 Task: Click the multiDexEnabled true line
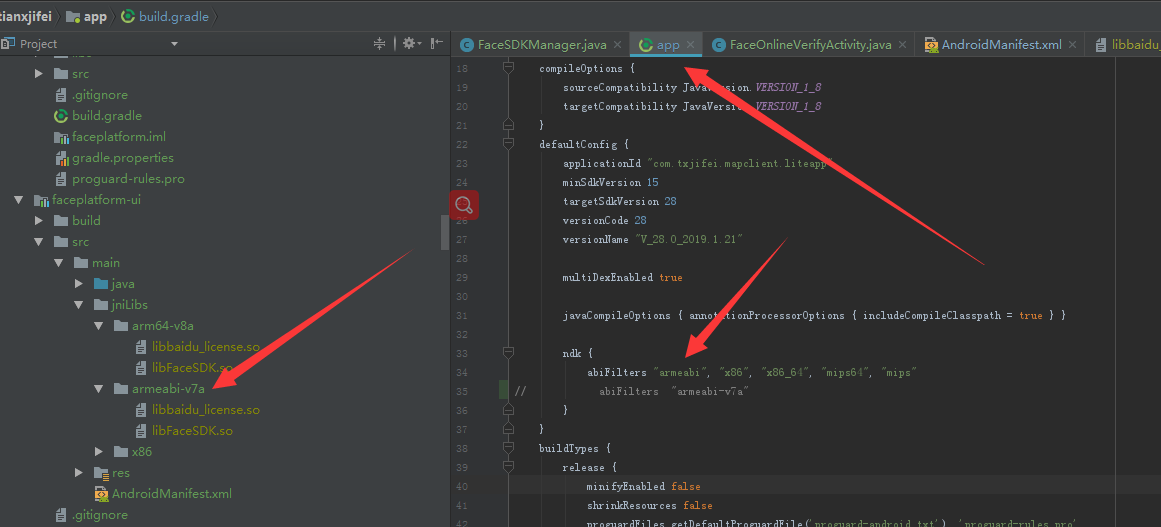click(x=622, y=278)
